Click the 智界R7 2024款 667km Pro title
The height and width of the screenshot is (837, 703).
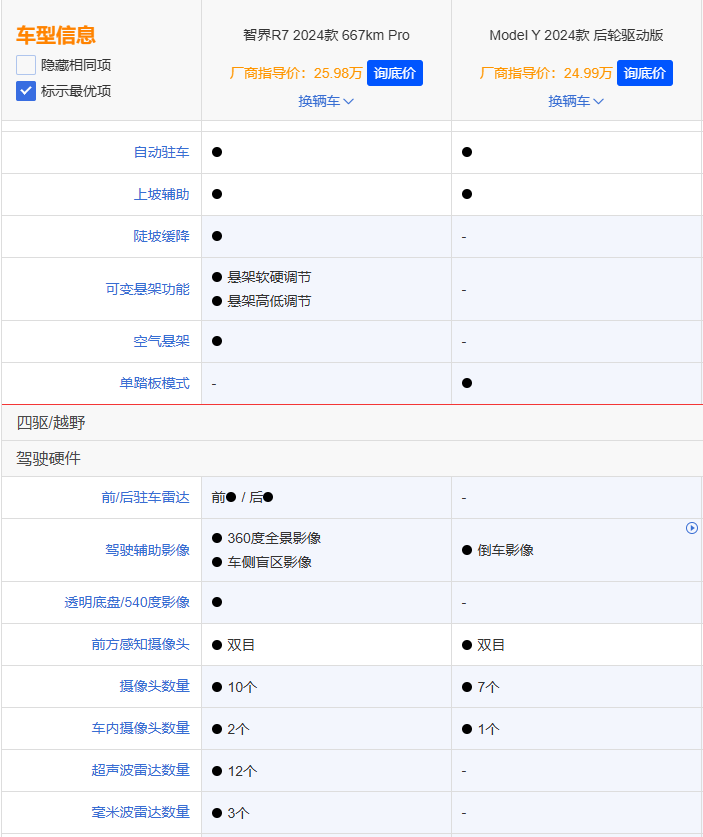click(326, 35)
